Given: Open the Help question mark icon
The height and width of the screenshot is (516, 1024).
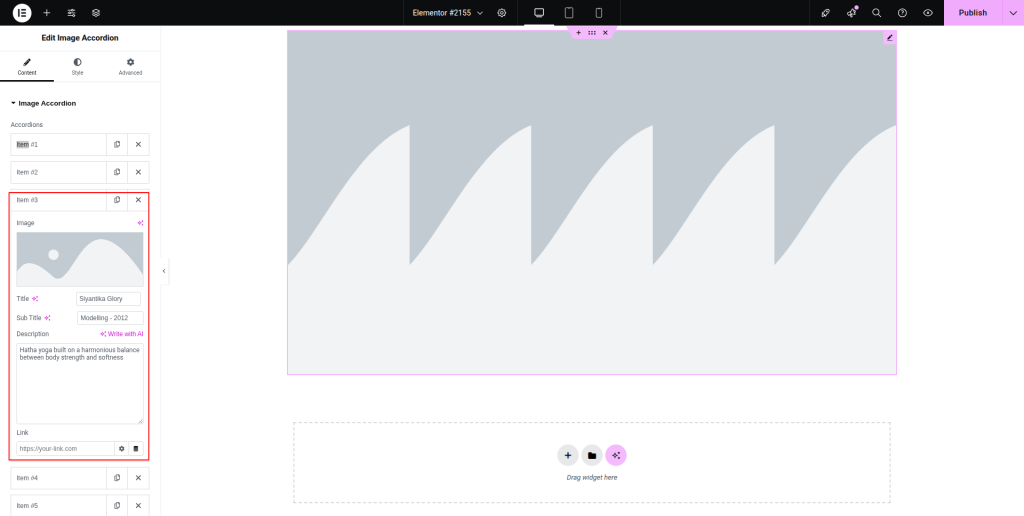Looking at the screenshot, I should click(902, 12).
